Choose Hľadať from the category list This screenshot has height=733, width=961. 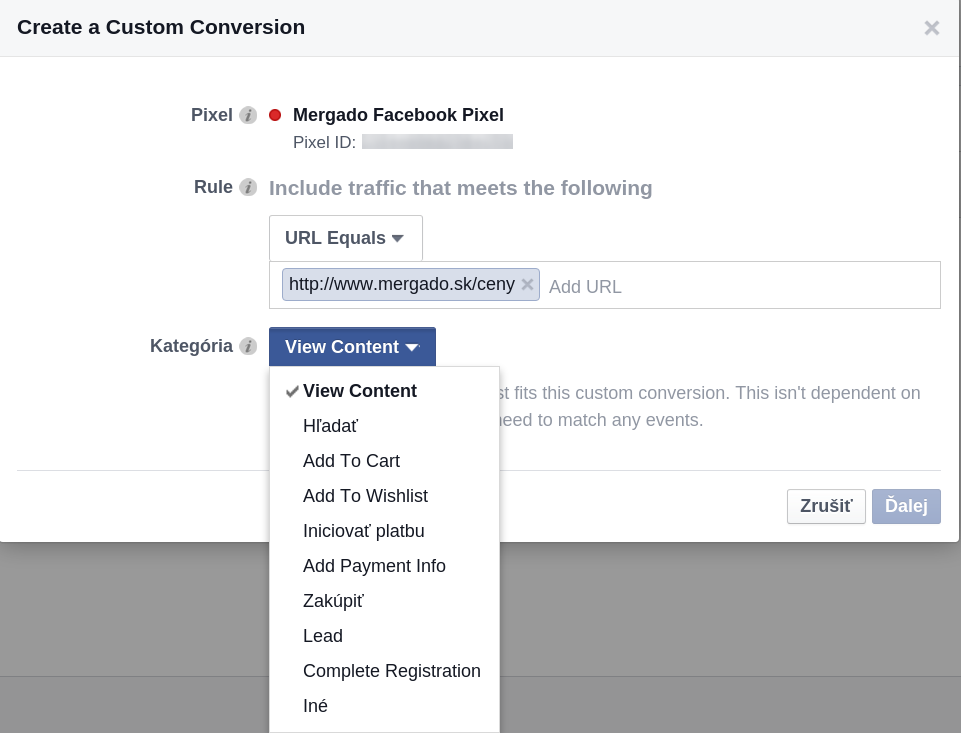click(x=330, y=426)
